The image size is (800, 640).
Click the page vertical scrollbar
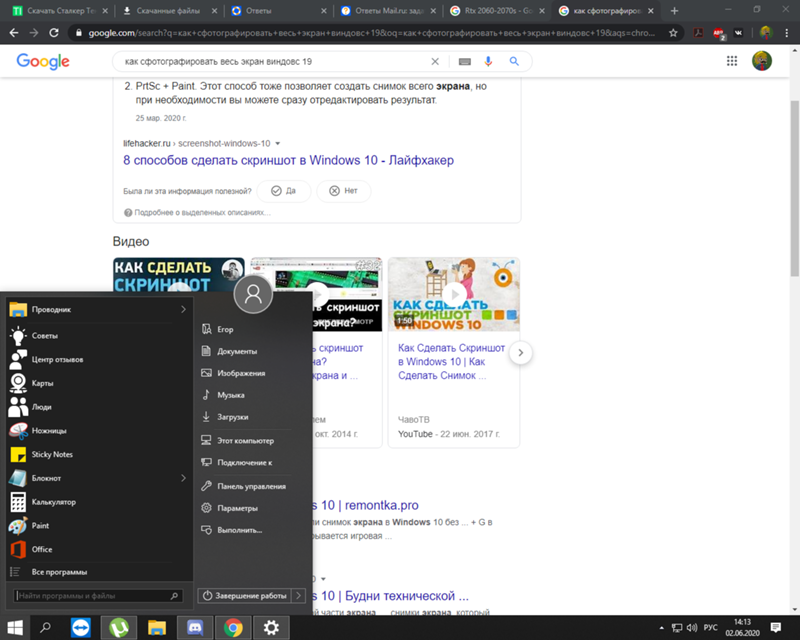point(794,189)
